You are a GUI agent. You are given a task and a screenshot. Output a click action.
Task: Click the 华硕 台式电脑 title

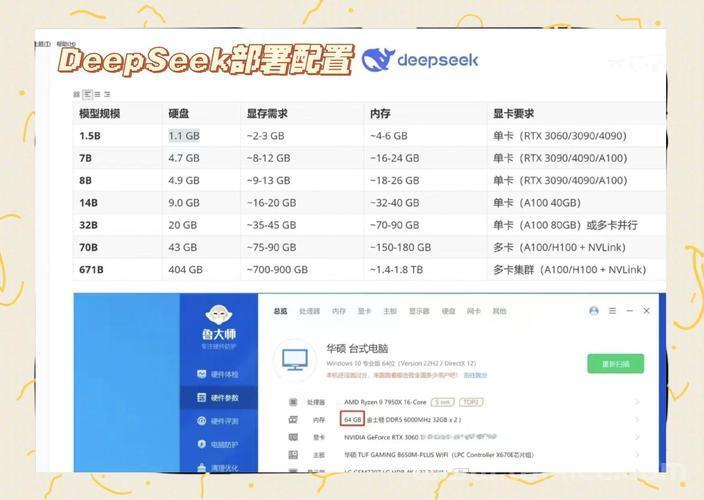pos(357,349)
